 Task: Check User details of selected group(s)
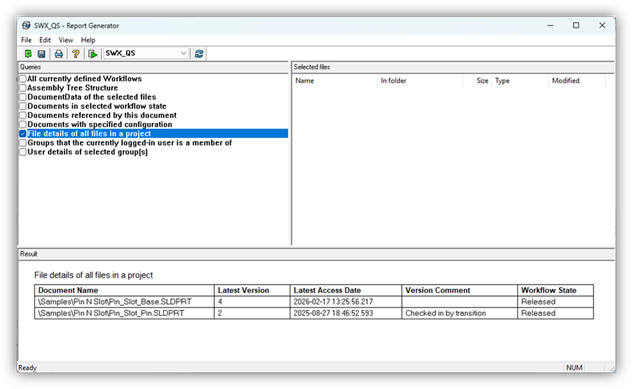pos(23,152)
